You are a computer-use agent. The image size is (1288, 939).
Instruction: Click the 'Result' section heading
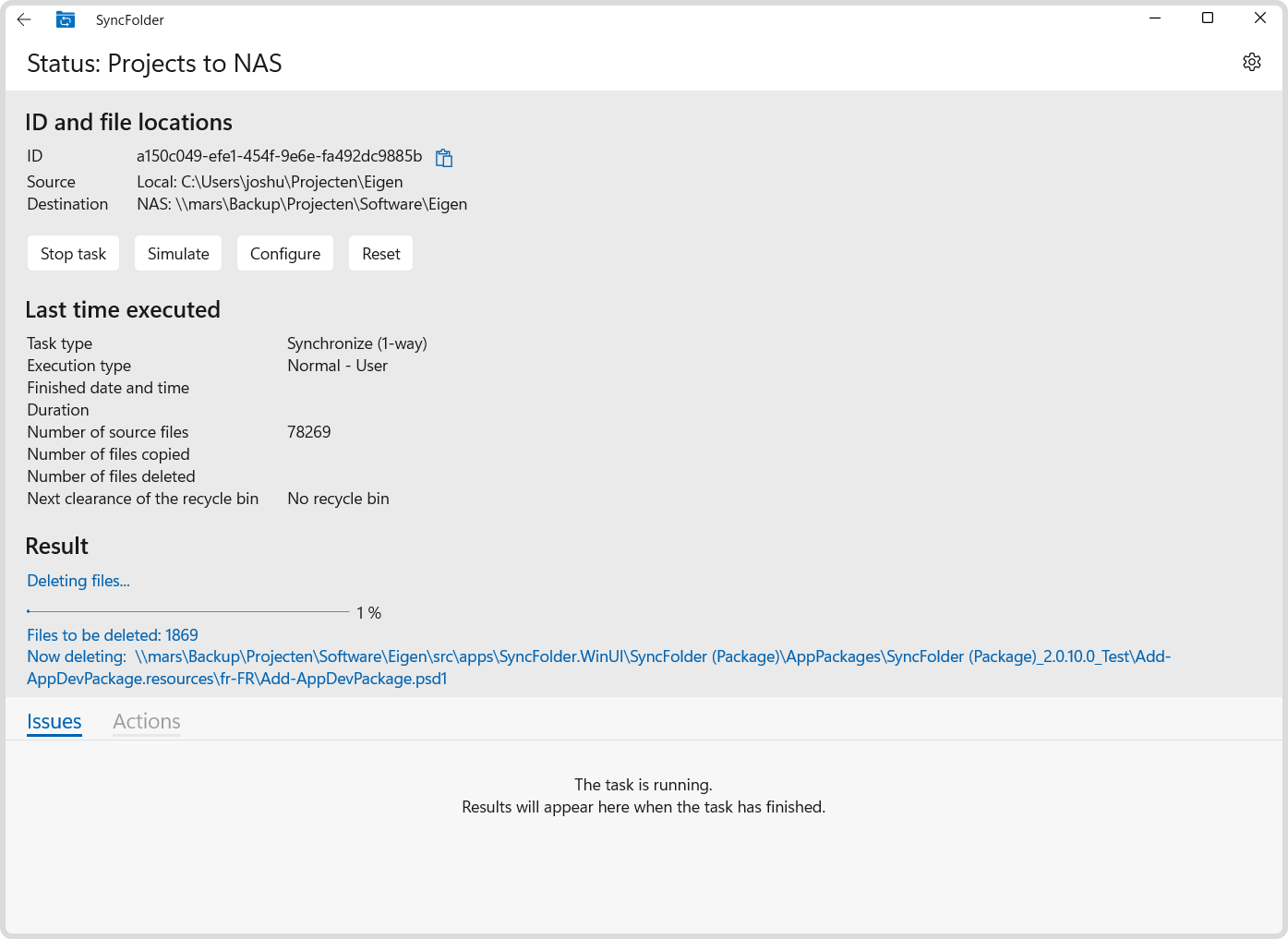[57, 546]
